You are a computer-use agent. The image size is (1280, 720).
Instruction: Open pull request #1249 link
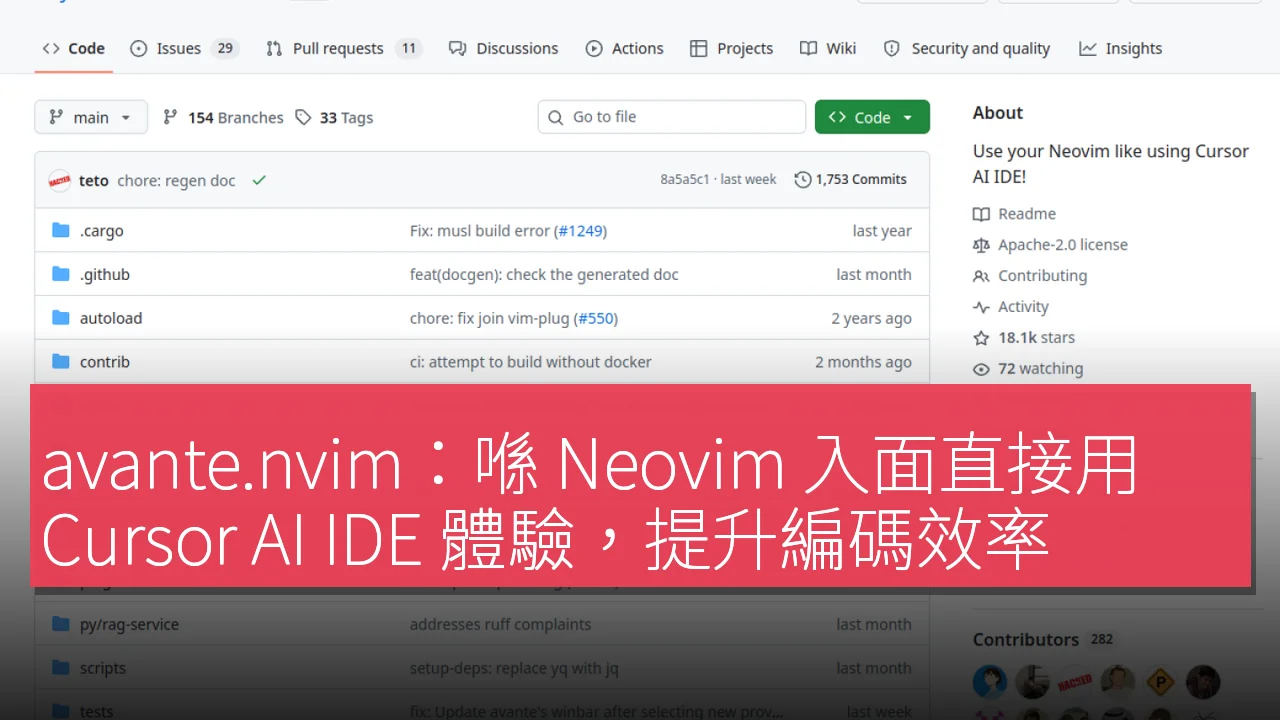click(x=580, y=231)
